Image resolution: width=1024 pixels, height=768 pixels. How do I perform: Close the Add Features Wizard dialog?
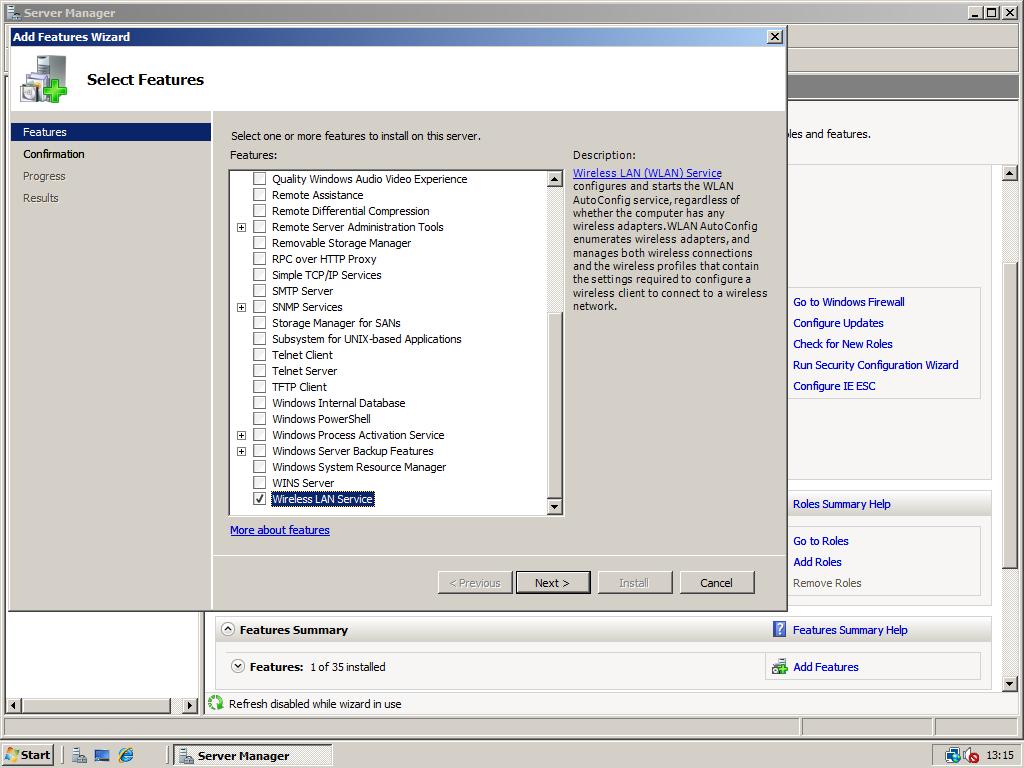point(775,37)
